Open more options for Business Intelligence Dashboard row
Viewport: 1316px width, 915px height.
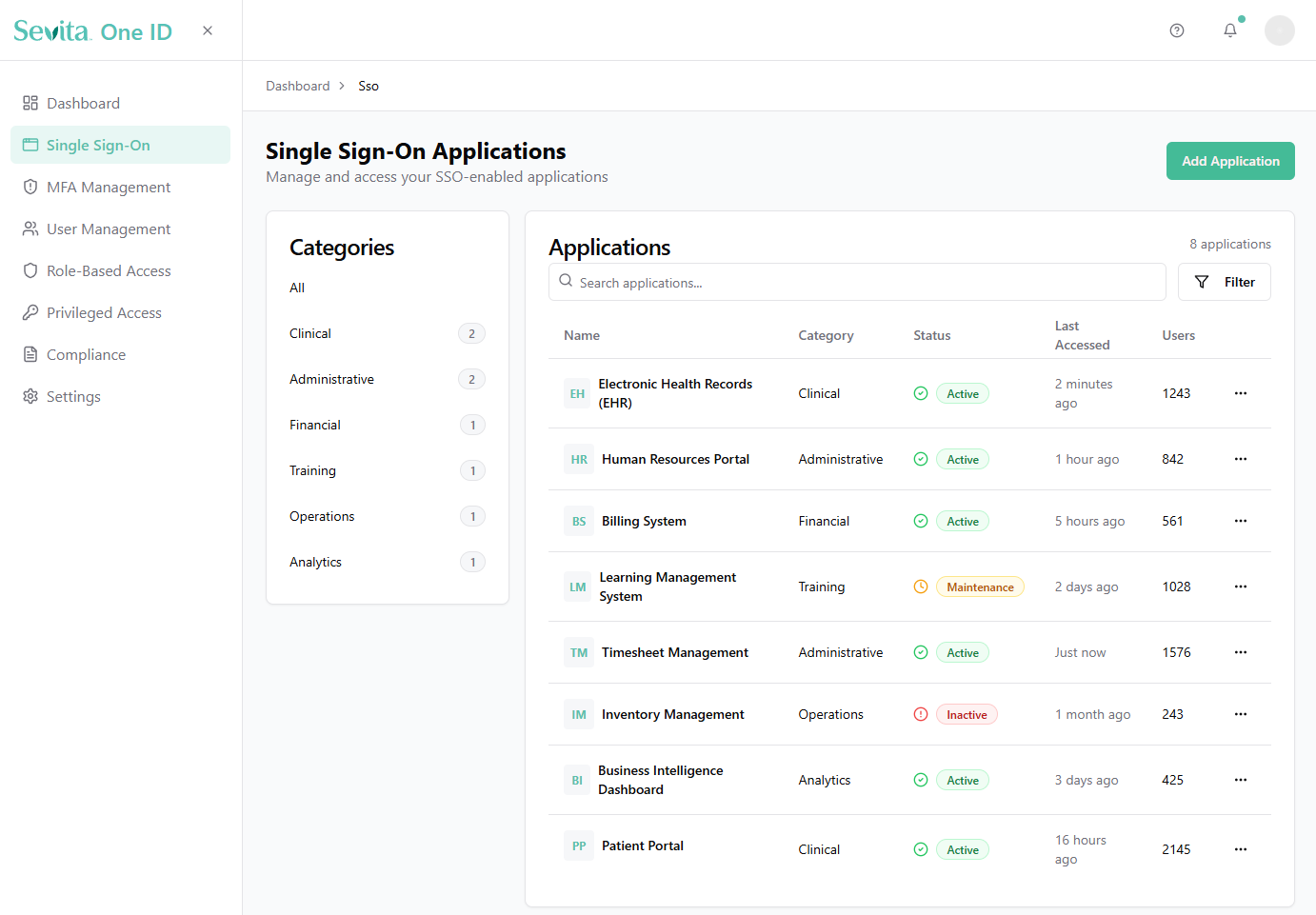1241,780
